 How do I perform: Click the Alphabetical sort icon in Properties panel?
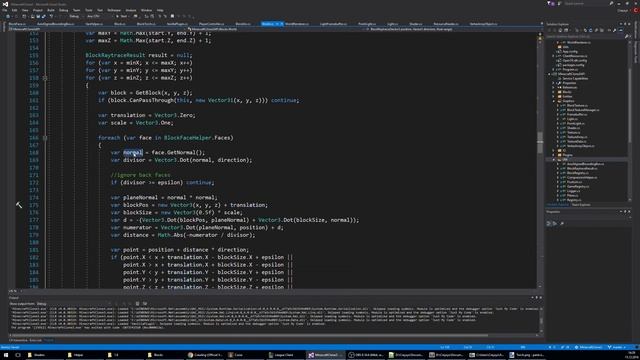555,223
